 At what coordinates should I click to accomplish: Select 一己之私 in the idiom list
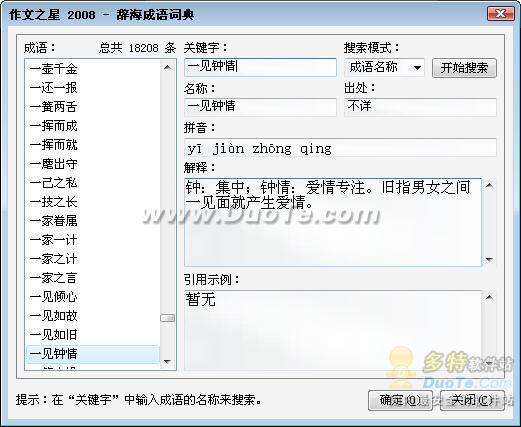click(93, 183)
